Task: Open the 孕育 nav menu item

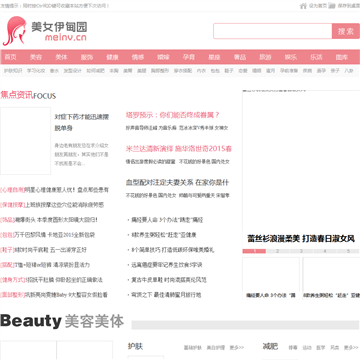Action: click(x=189, y=57)
